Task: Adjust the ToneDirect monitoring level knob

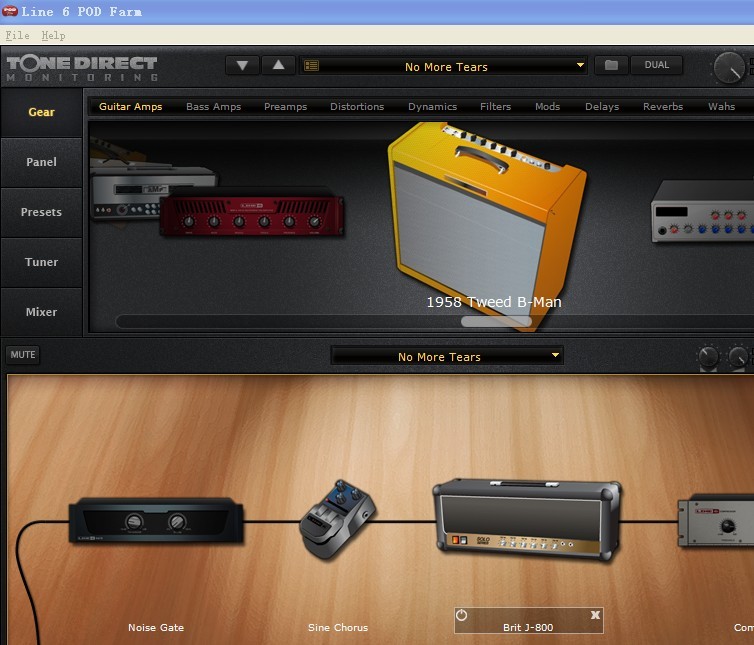Action: point(729,67)
